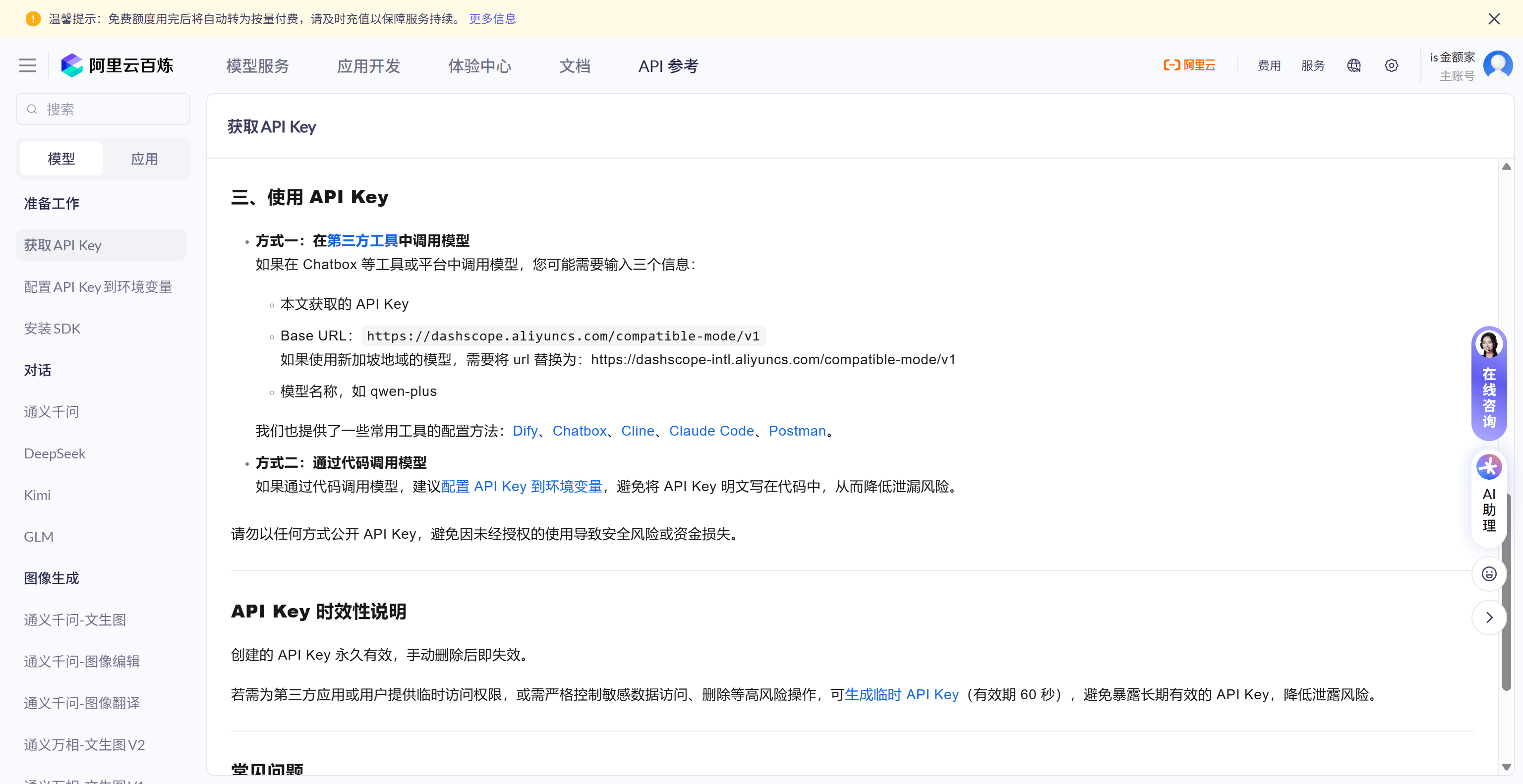Screen dimensions: 1523x784
Task: Open the settings gear icon
Action: pos(1391,65)
